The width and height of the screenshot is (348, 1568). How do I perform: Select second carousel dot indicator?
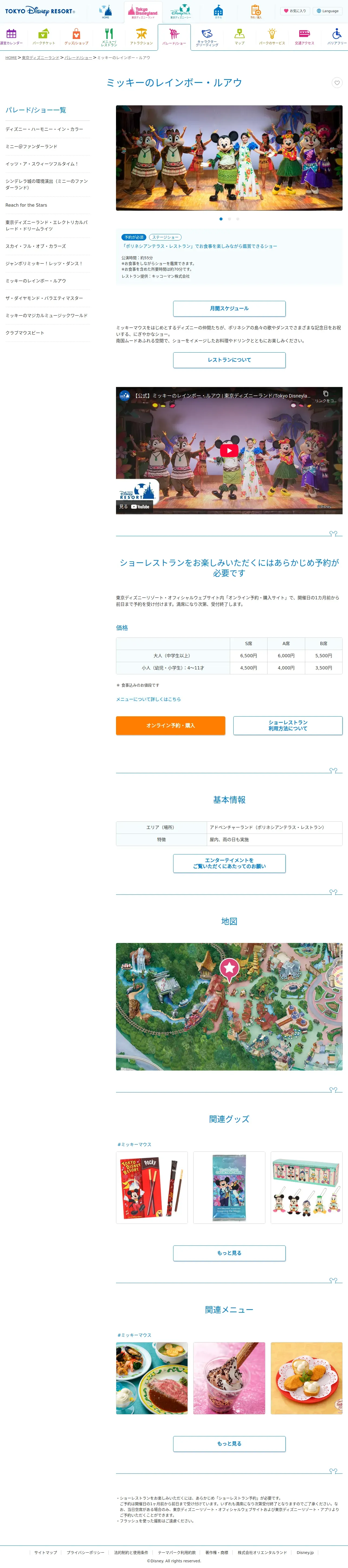click(x=229, y=219)
